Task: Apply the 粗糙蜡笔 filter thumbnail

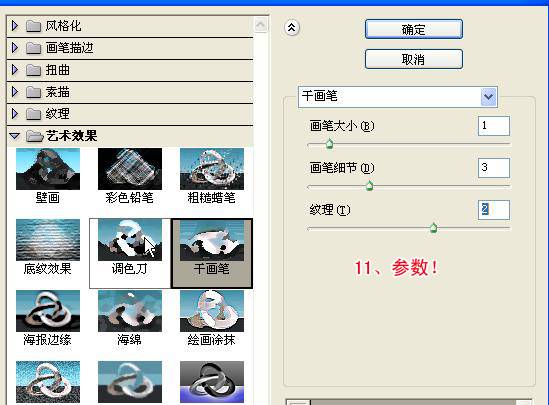Action: 212,169
